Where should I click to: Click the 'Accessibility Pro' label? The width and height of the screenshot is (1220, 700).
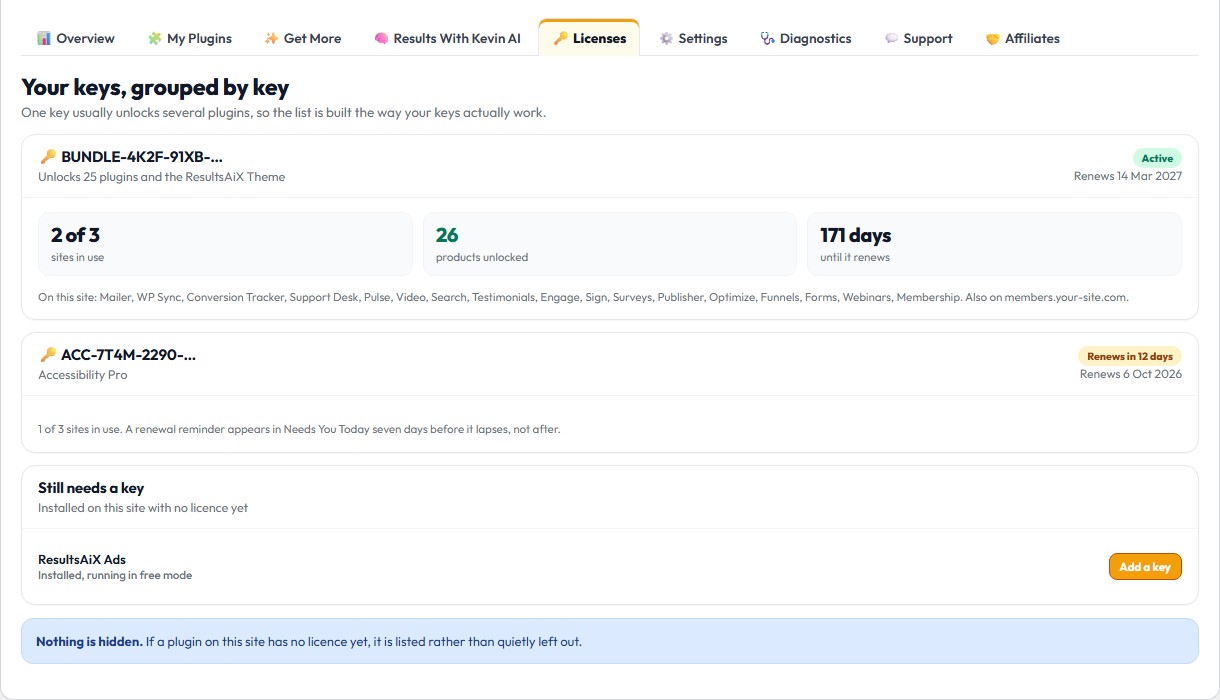coord(83,375)
